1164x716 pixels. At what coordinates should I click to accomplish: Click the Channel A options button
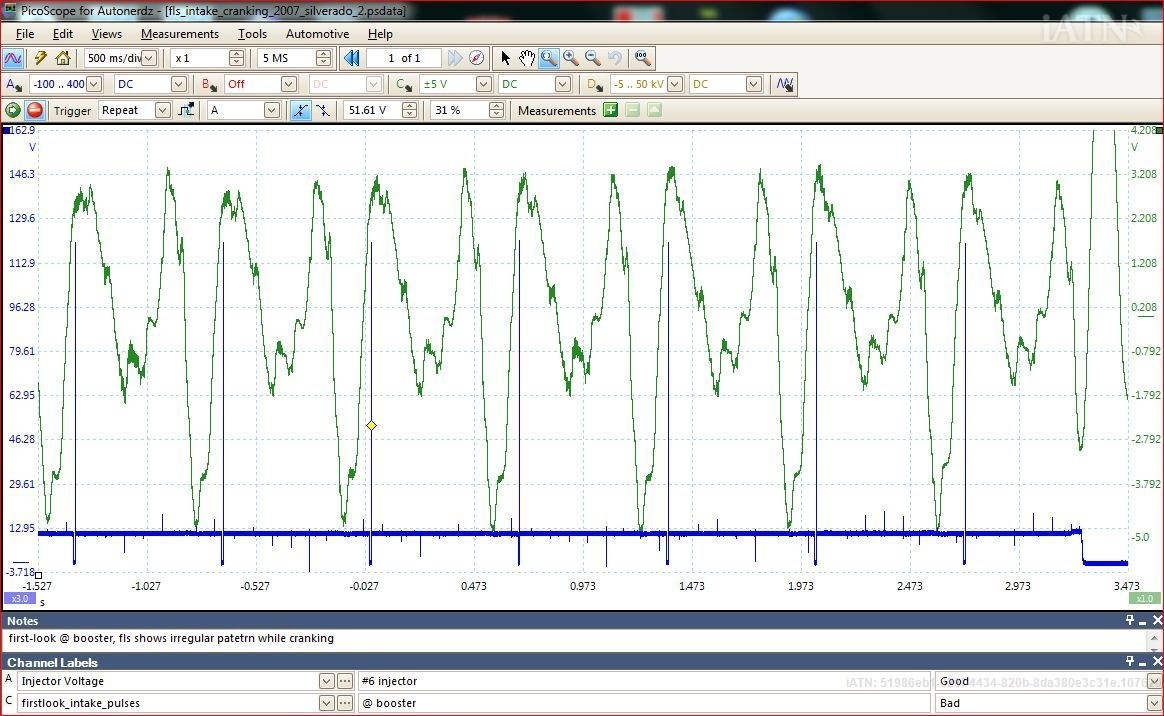[x=15, y=84]
